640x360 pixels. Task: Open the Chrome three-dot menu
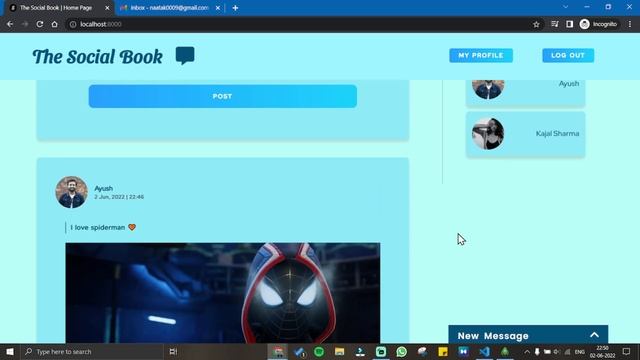click(630, 24)
